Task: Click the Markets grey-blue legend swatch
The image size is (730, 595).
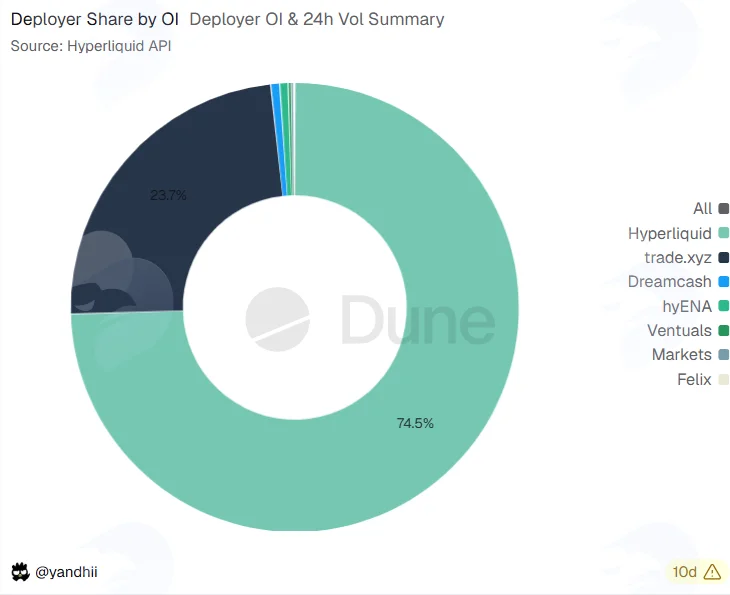Action: 723,355
